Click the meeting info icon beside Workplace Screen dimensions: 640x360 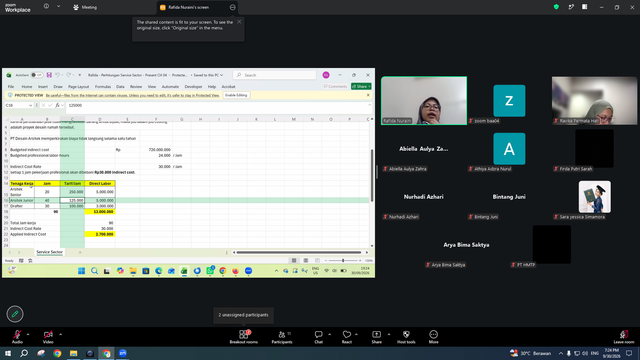(46, 7)
